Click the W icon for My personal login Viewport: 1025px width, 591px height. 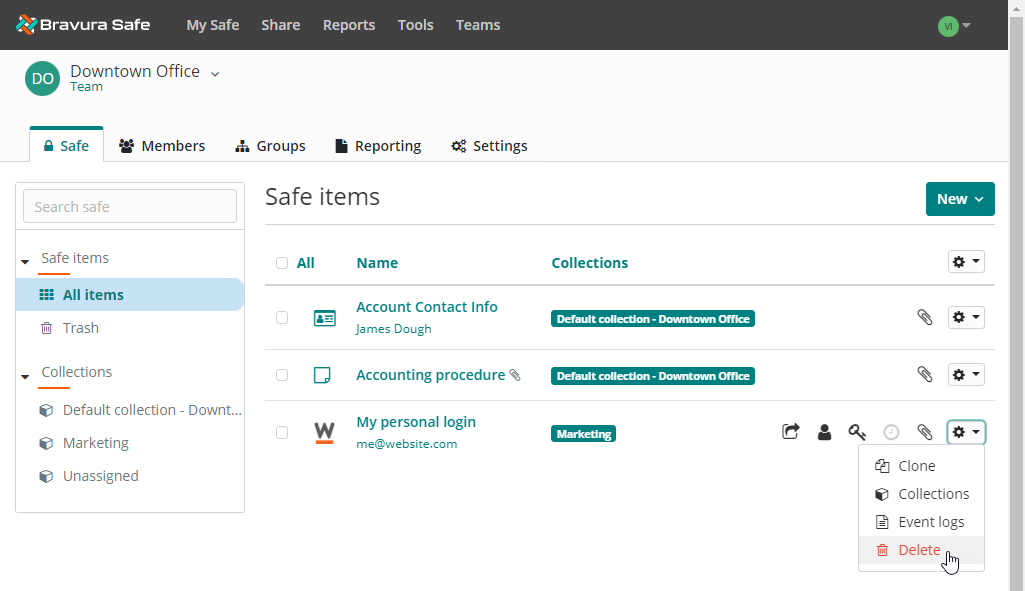pos(324,432)
